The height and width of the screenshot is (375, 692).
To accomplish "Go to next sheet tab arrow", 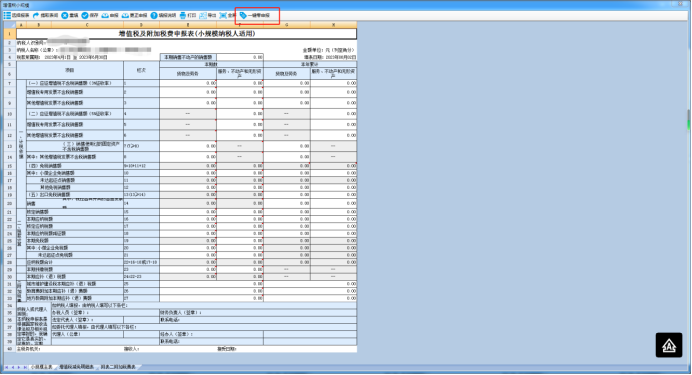I will (x=19, y=367).
